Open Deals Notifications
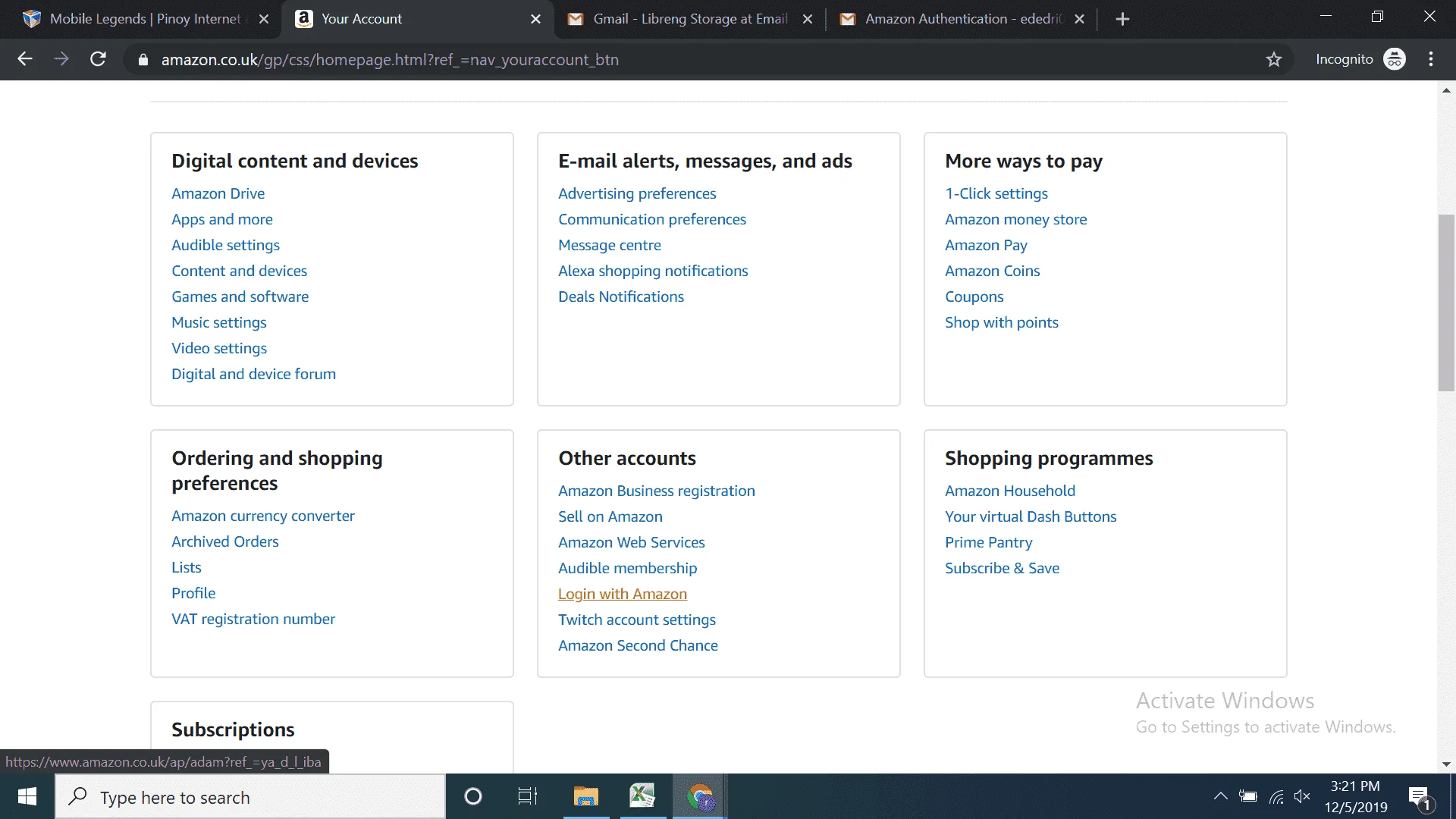1456x819 pixels. click(x=621, y=297)
